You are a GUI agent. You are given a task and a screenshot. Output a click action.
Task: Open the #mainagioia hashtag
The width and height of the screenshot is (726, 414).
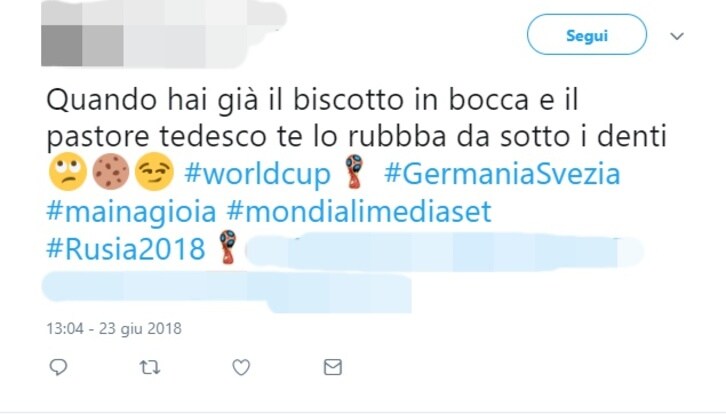point(131,212)
